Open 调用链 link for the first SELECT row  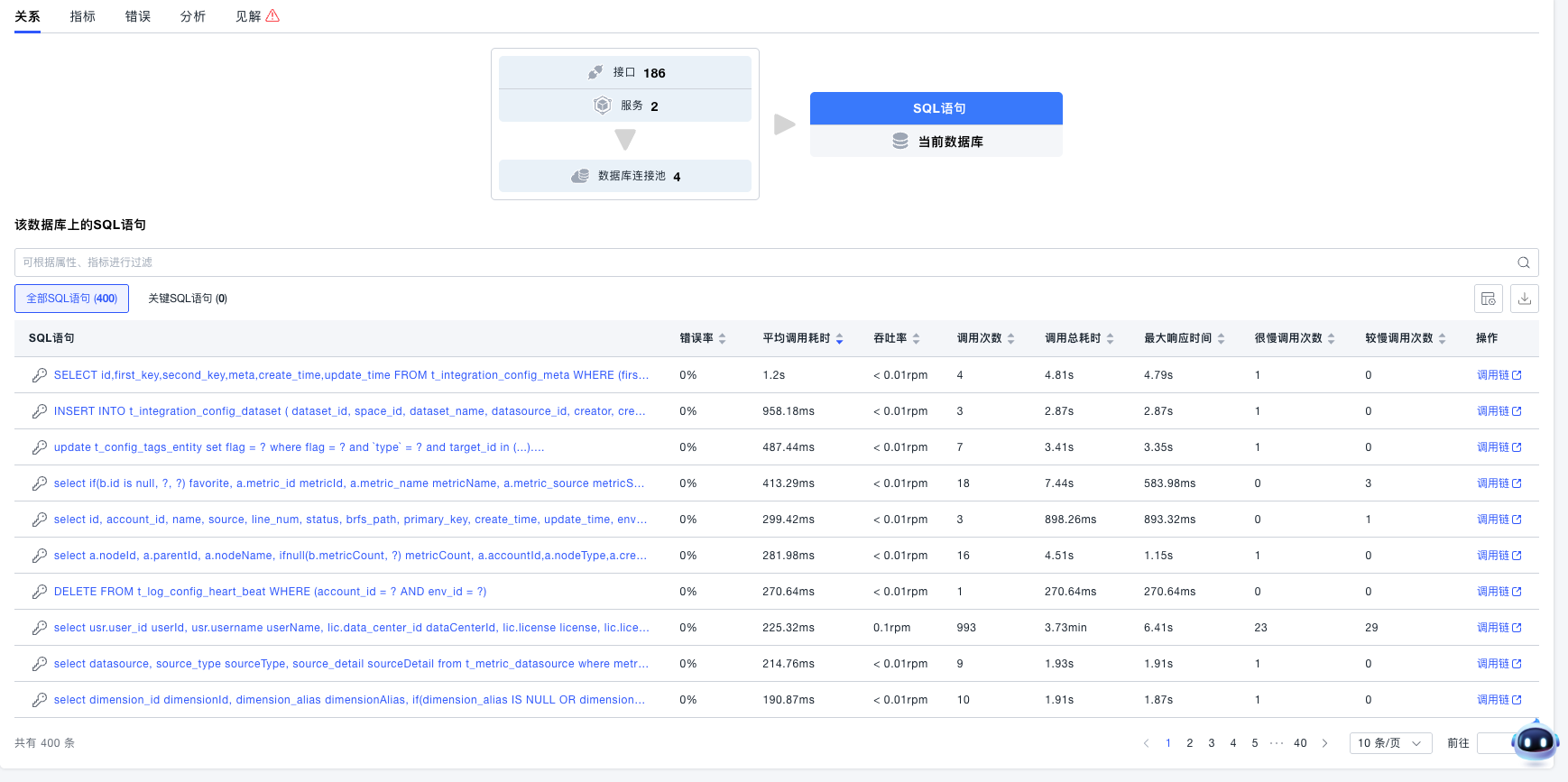(1498, 375)
